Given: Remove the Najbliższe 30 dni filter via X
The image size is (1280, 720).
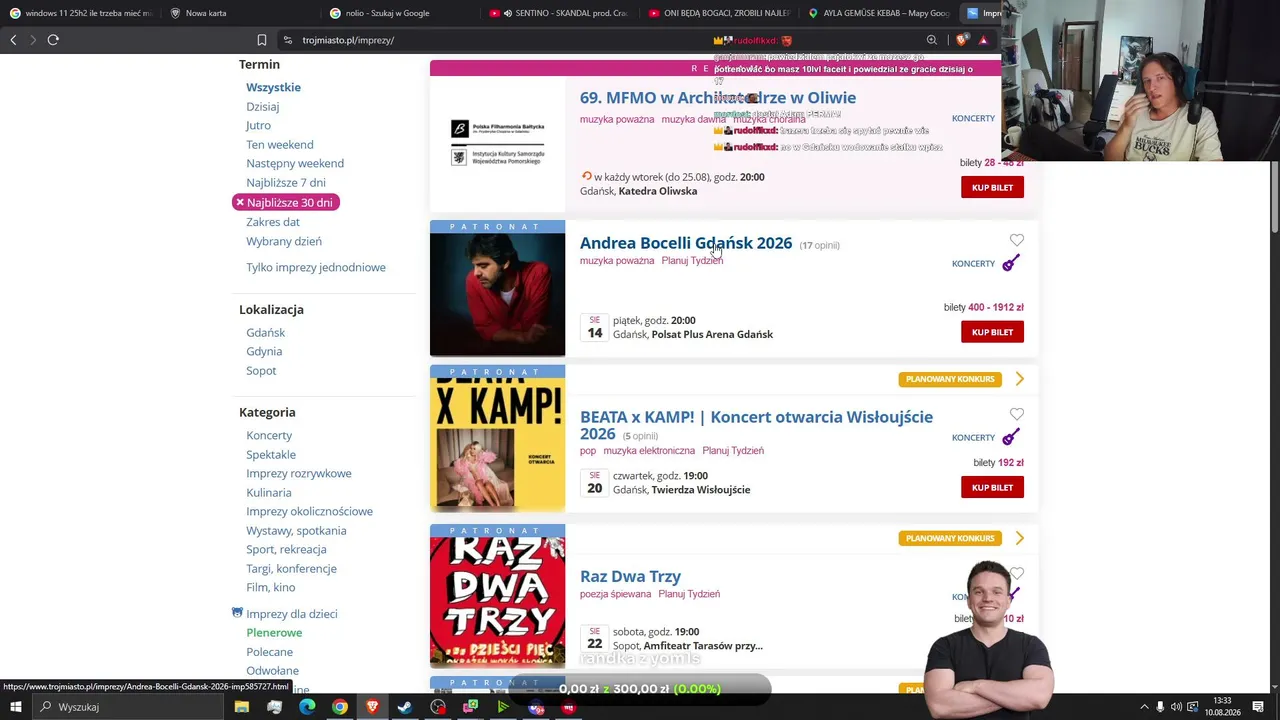Looking at the screenshot, I should 240,203.
